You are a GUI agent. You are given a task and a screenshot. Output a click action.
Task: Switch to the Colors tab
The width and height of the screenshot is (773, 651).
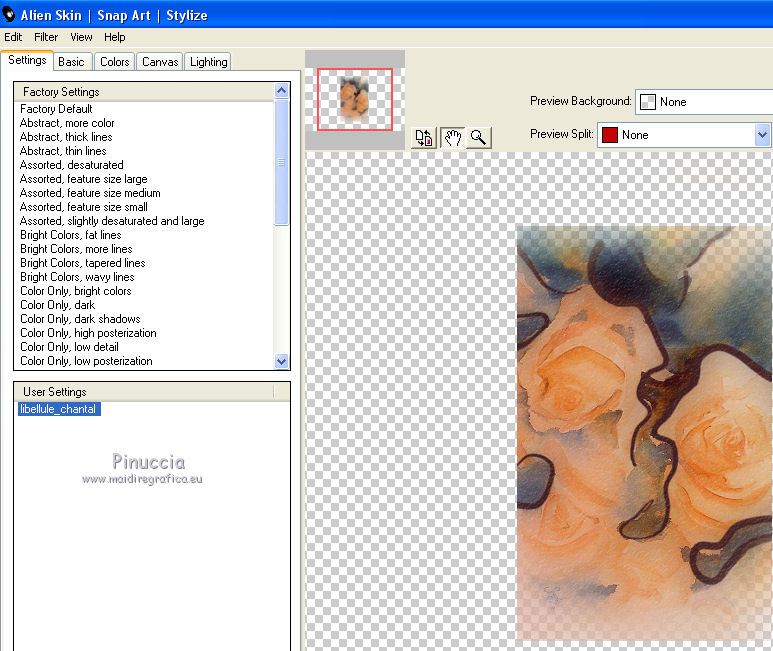tap(114, 62)
